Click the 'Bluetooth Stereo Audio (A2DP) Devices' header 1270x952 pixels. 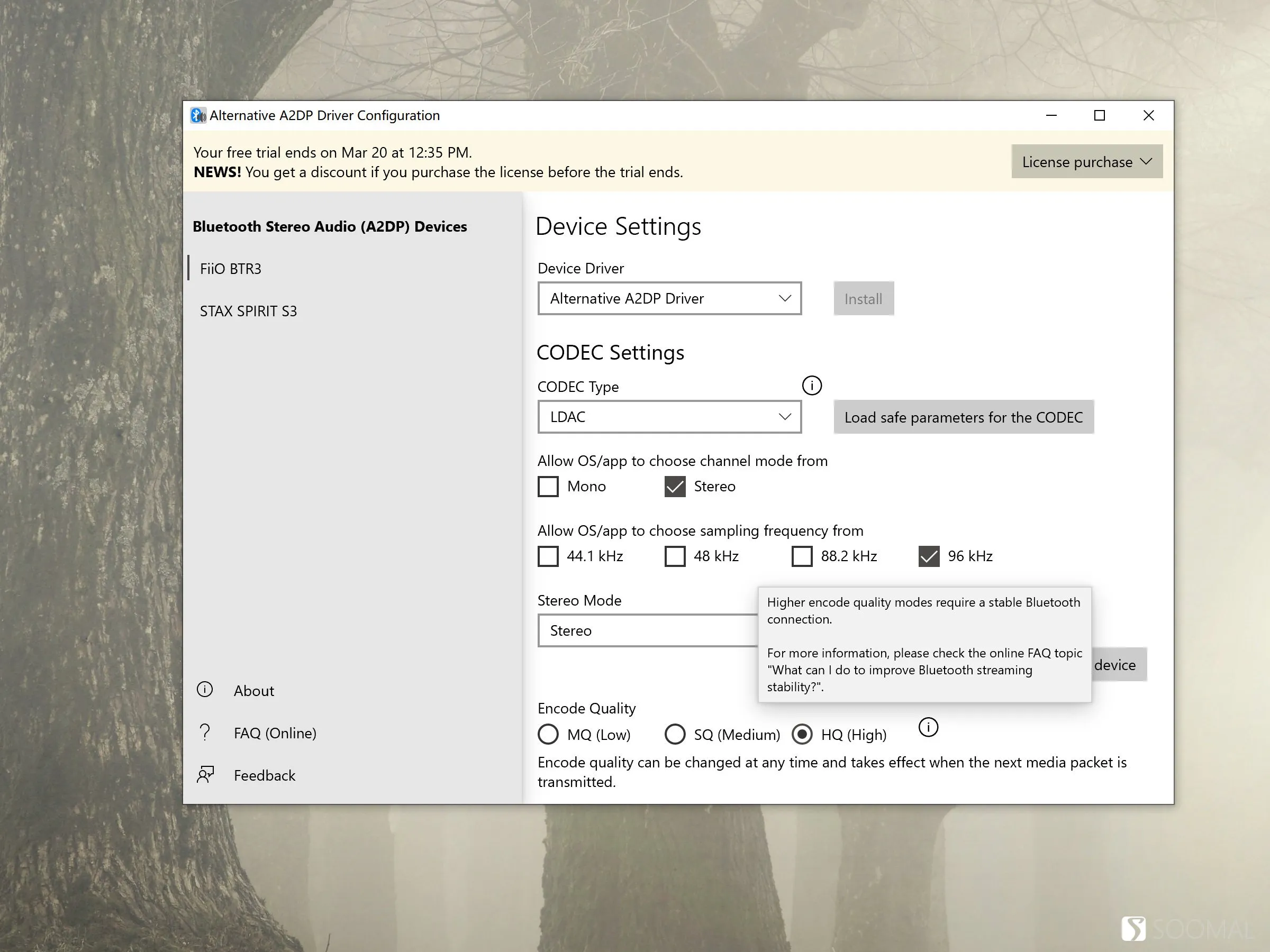point(330,226)
